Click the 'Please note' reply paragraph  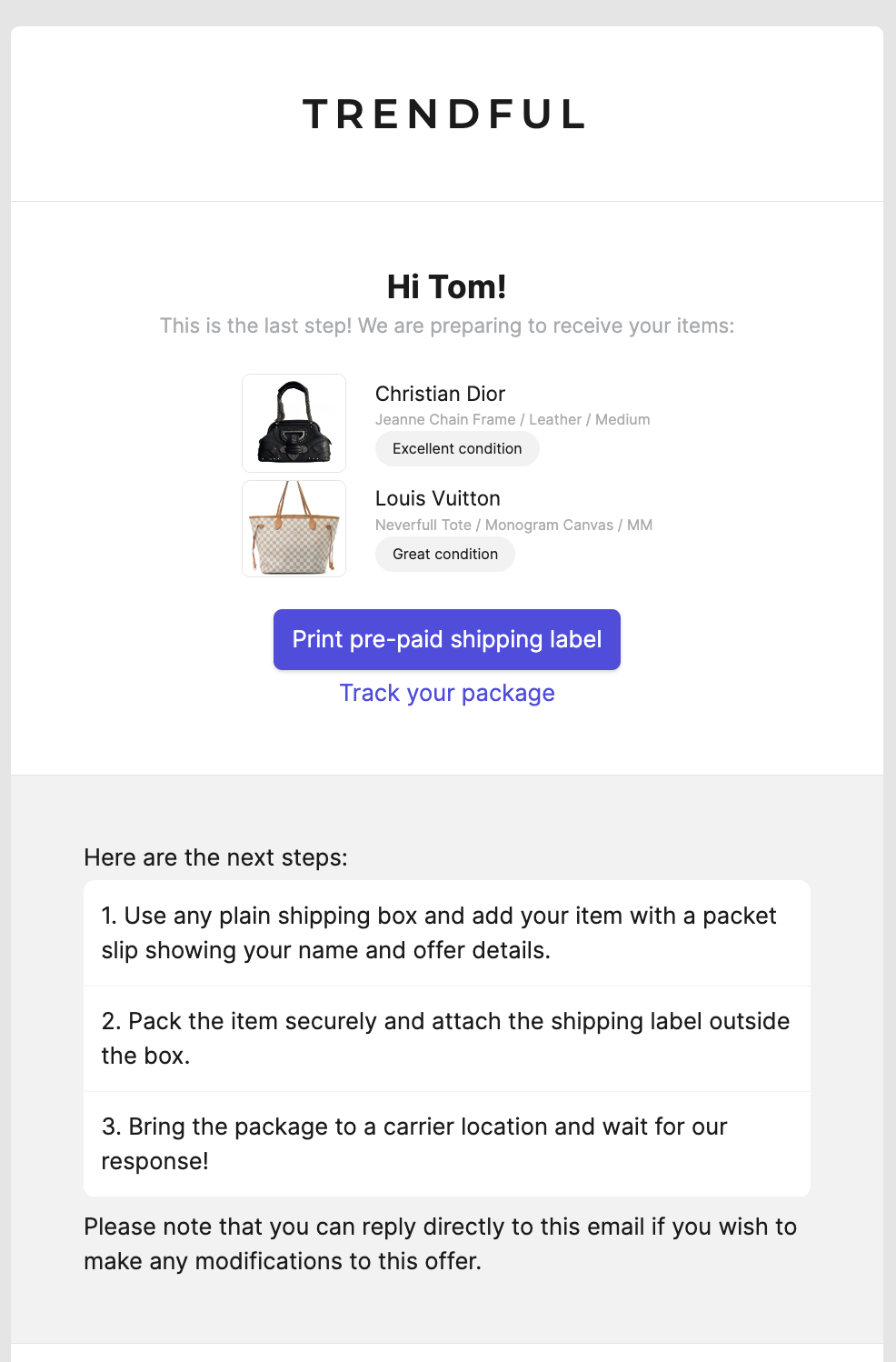click(x=441, y=1244)
